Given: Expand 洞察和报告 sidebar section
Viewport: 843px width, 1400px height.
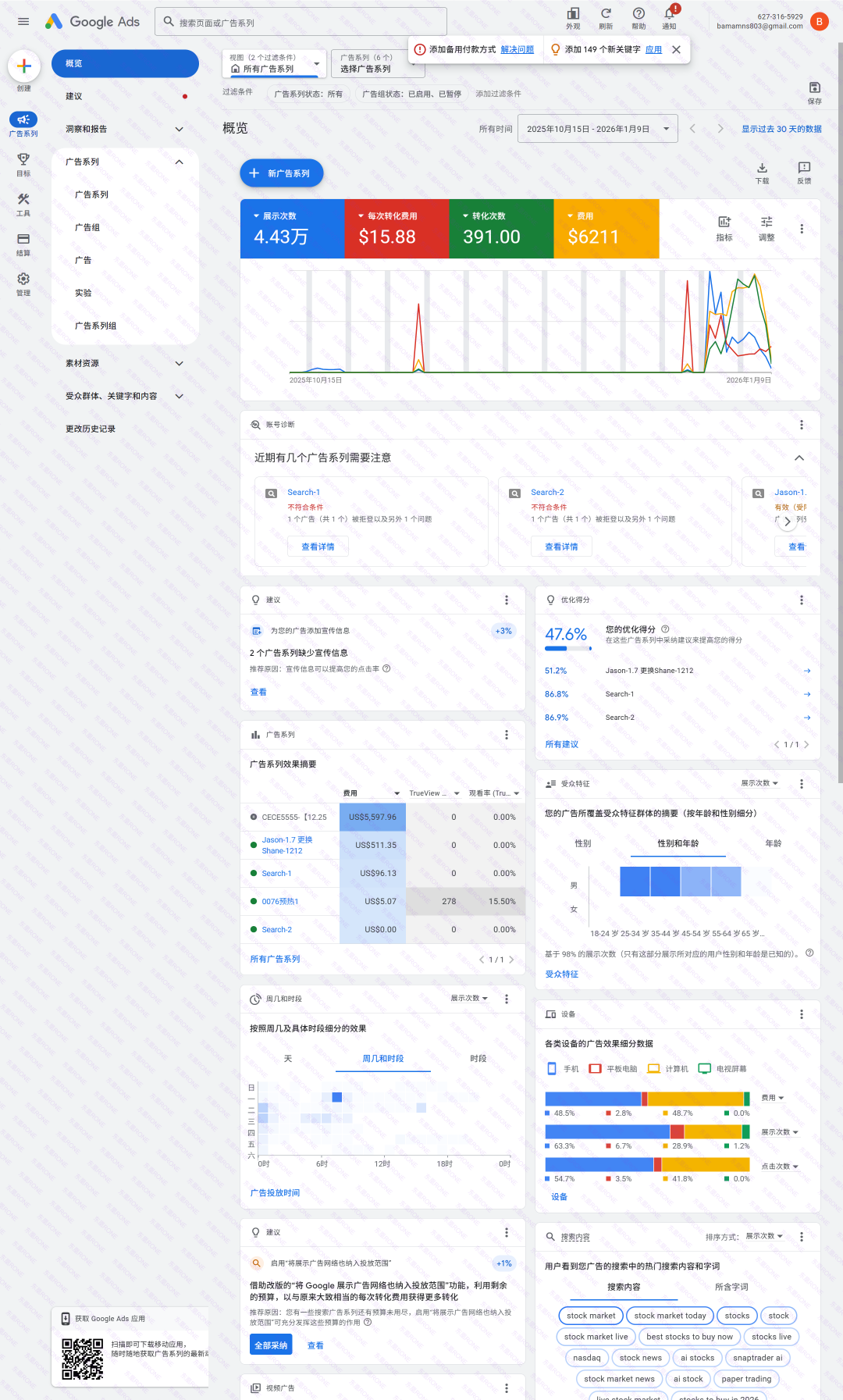Looking at the screenshot, I should [x=180, y=130].
